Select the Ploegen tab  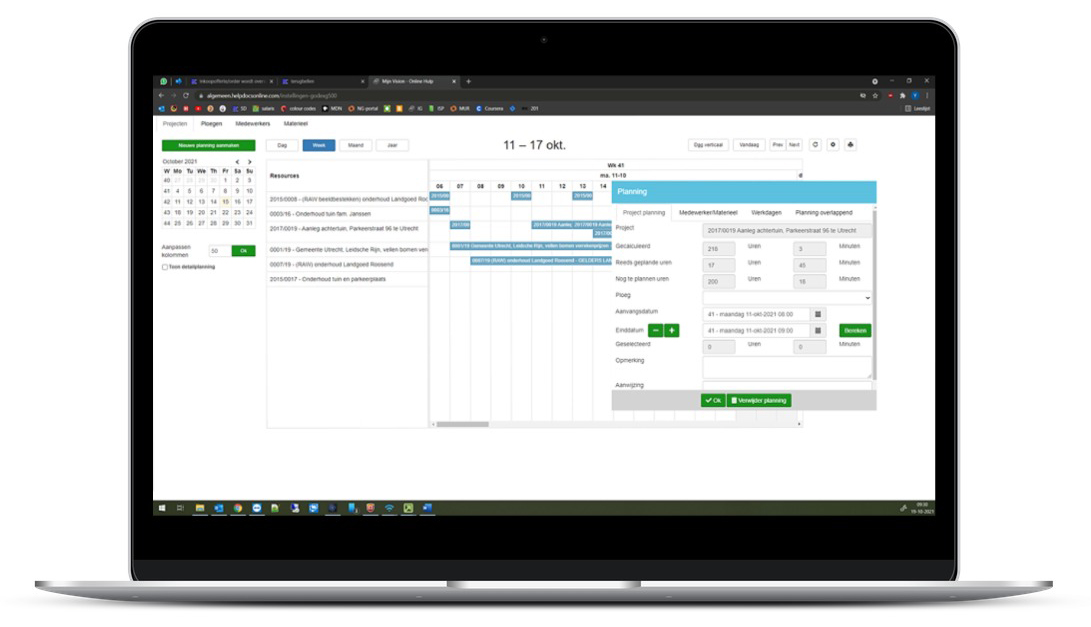point(211,123)
